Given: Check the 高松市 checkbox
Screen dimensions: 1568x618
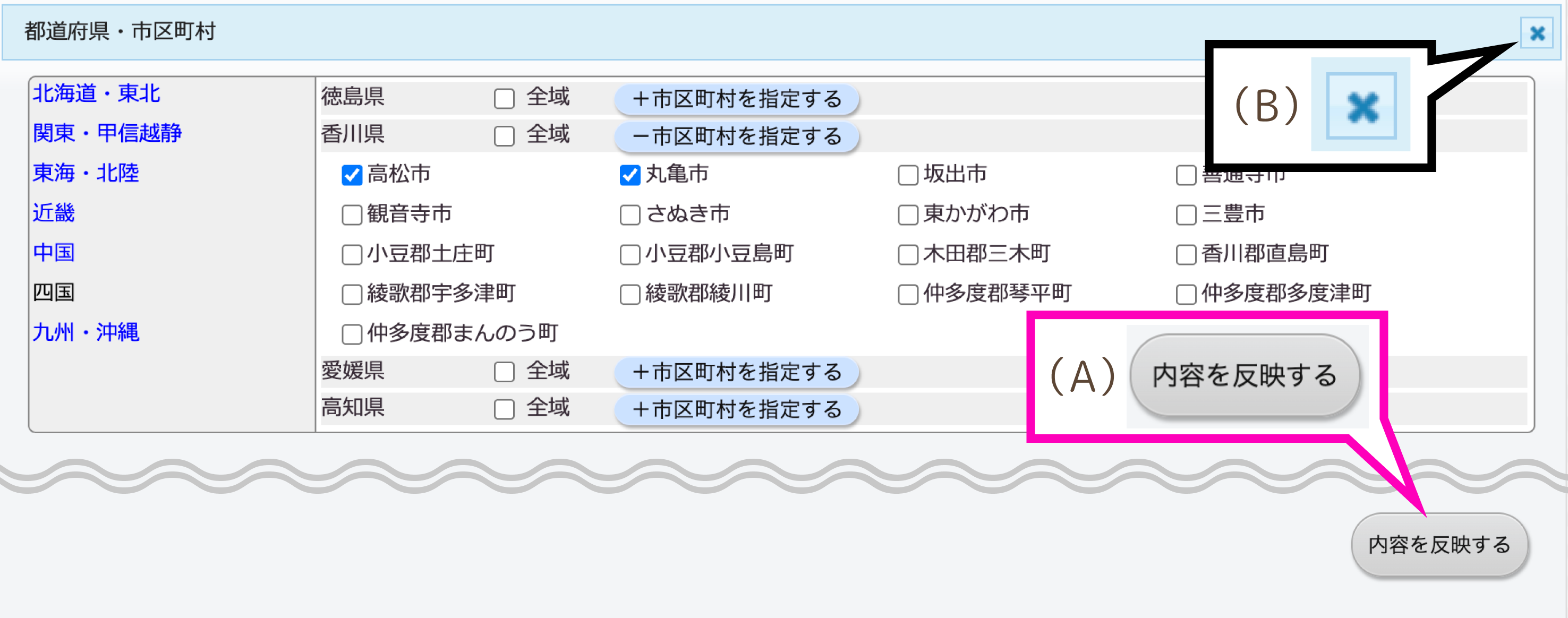Looking at the screenshot, I should 352,175.
